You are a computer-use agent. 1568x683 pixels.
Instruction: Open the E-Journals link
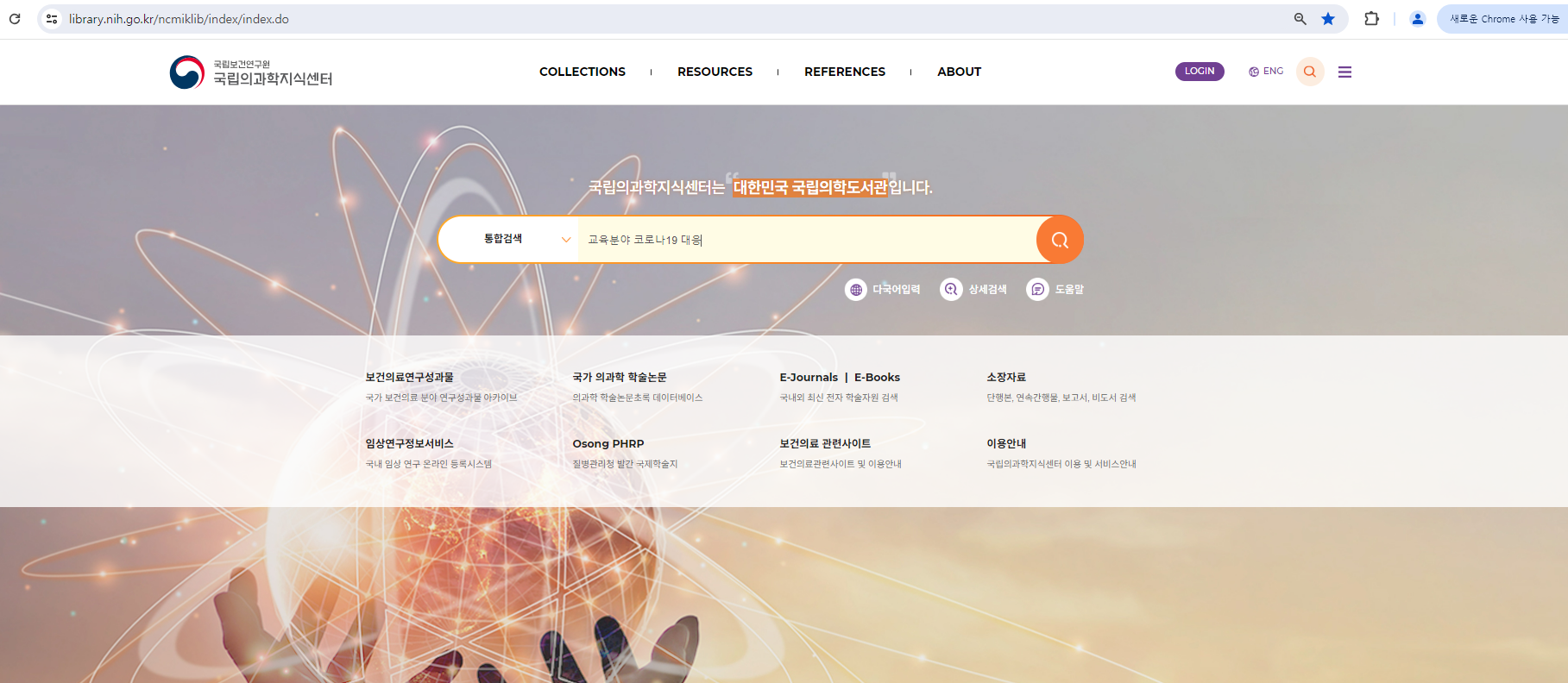point(809,378)
